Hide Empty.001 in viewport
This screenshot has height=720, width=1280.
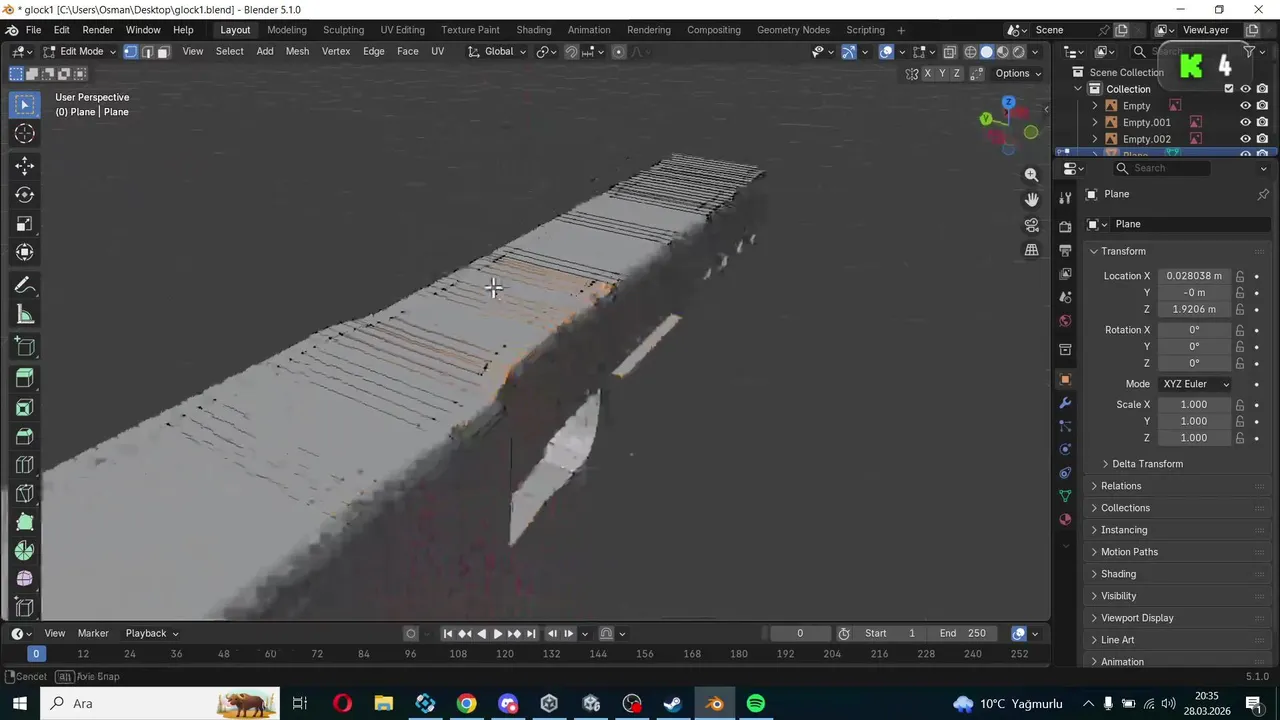(x=1246, y=122)
